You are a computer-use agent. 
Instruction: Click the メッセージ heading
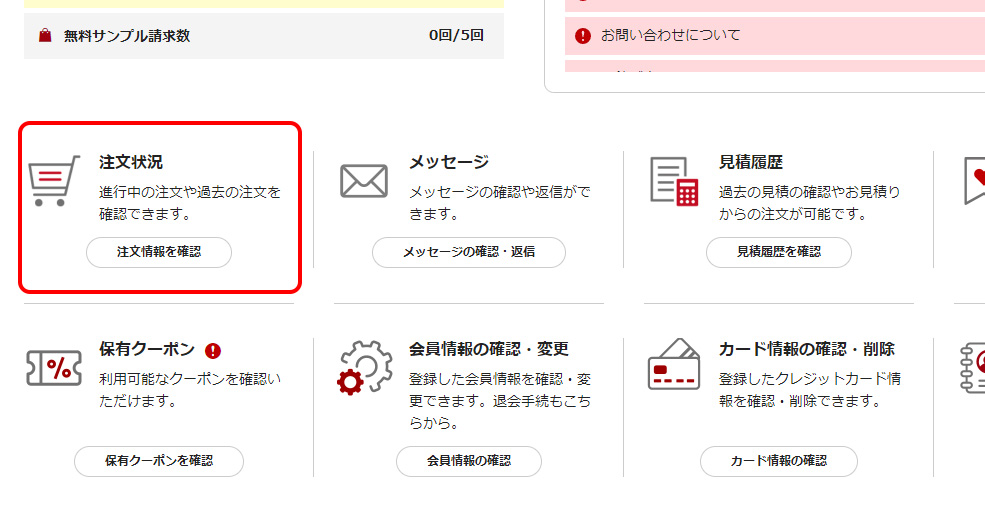click(x=449, y=162)
